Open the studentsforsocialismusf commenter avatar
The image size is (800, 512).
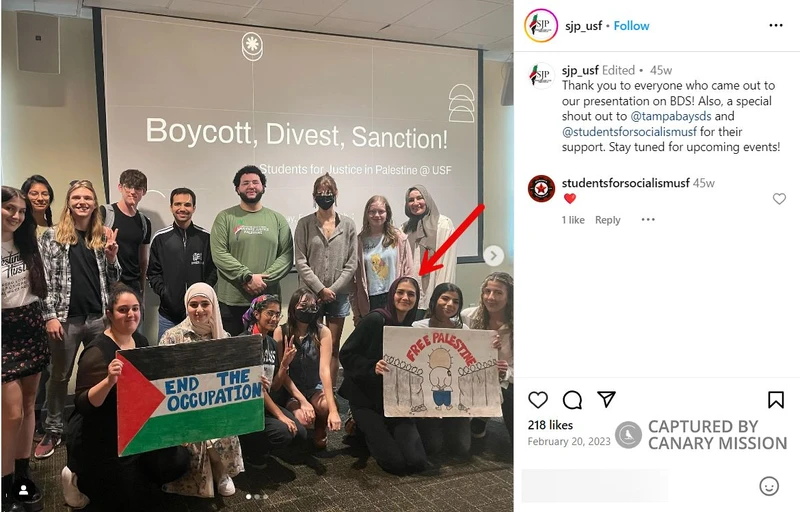point(541,189)
